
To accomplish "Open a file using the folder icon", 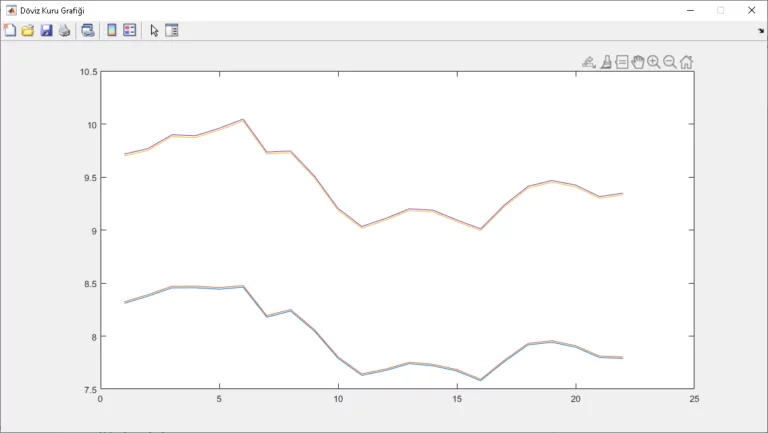I will [28, 30].
